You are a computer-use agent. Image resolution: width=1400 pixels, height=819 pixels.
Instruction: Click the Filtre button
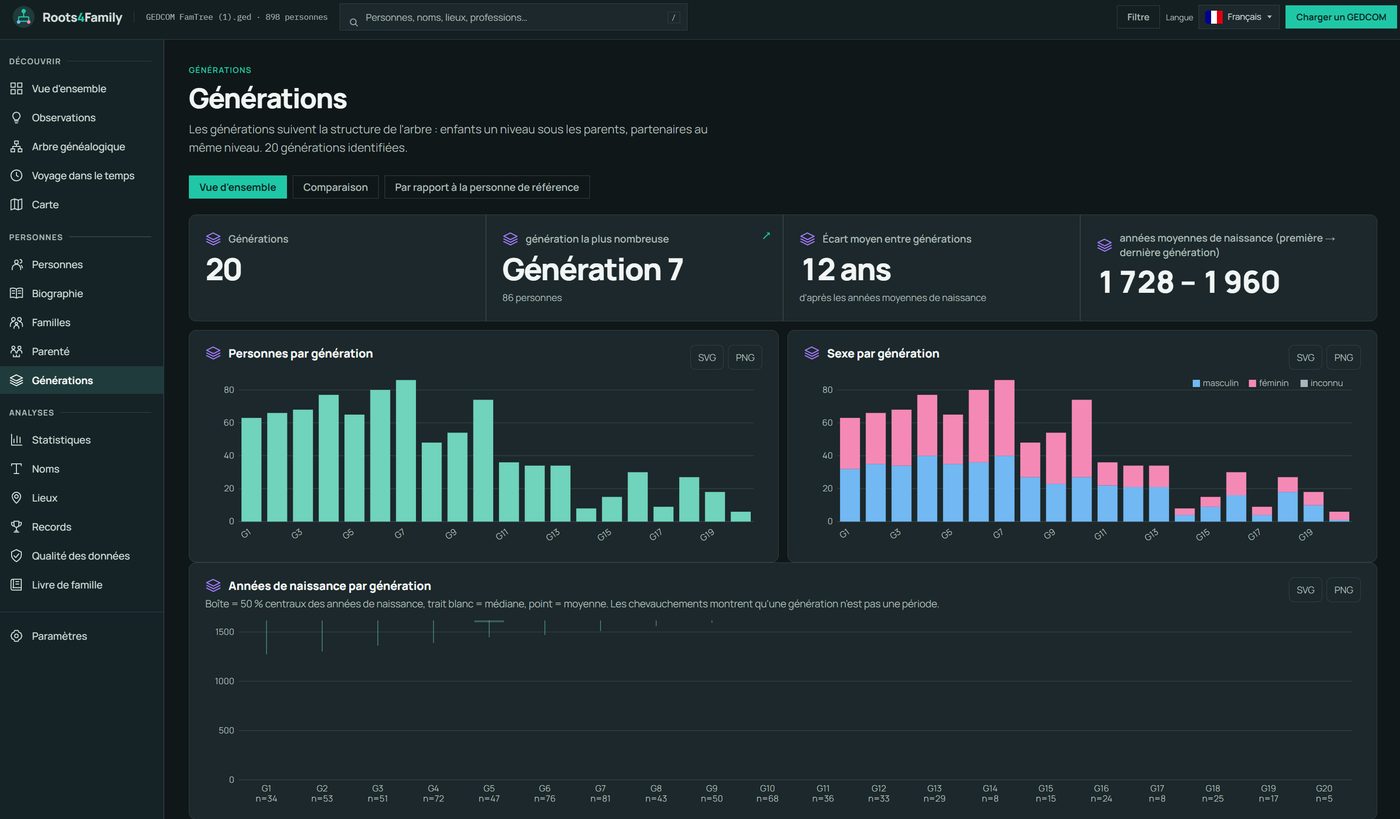coord(1138,17)
